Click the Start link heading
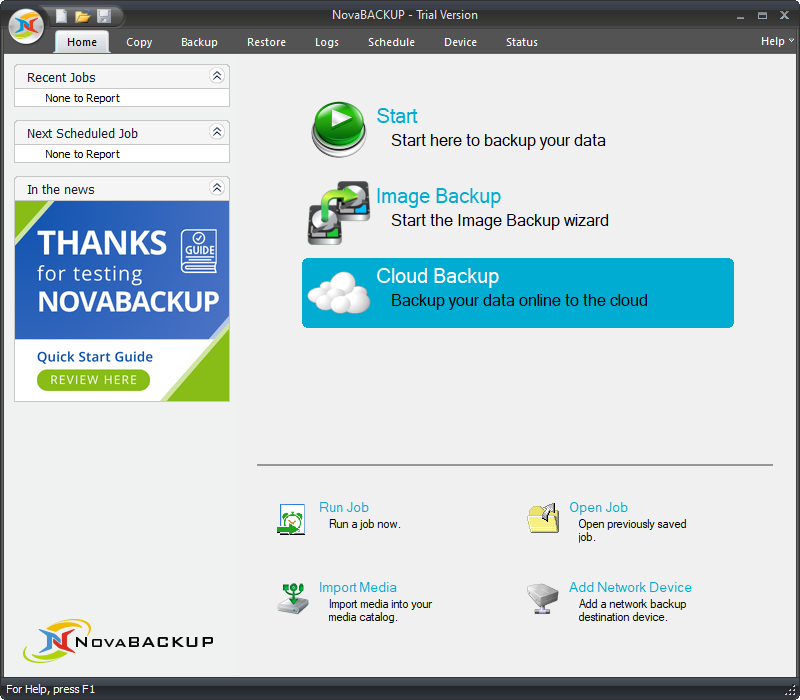This screenshot has height=700, width=800. [396, 116]
